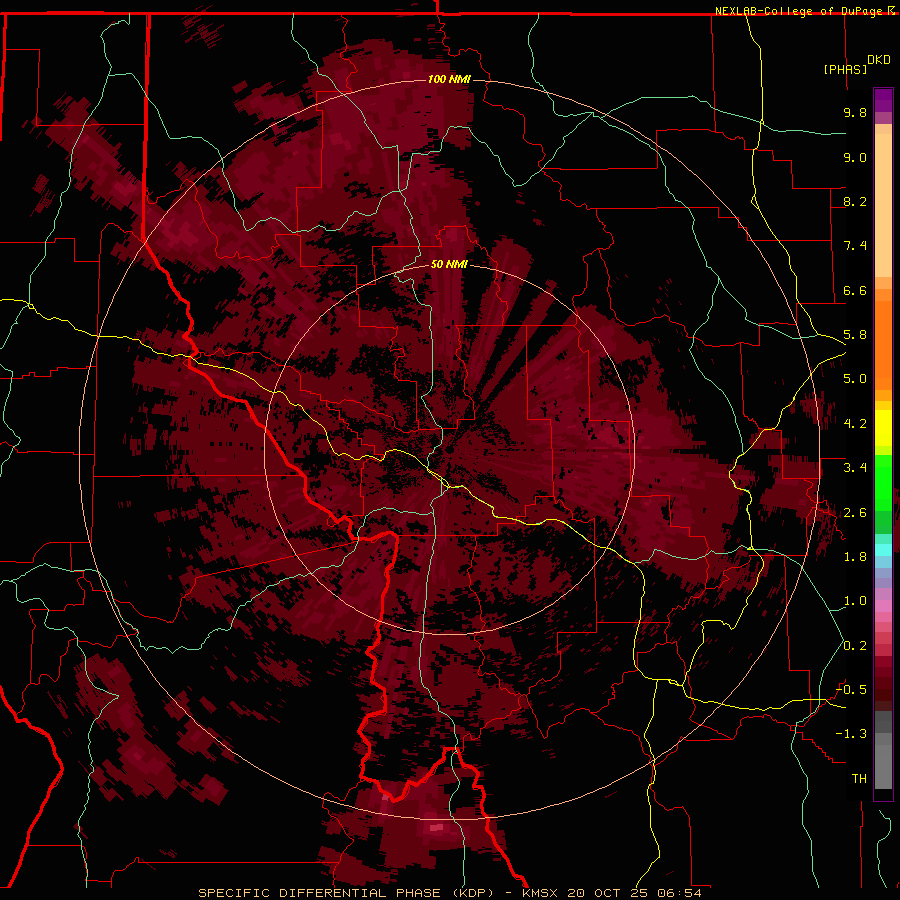
Task: Click the bright pink KDP pixel cluster
Action: pyautogui.click(x=437, y=828)
